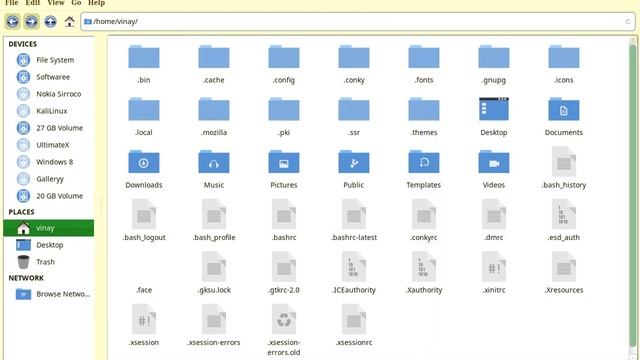Select the .xsession-errors.old file
640x360 pixels.
[284, 320]
